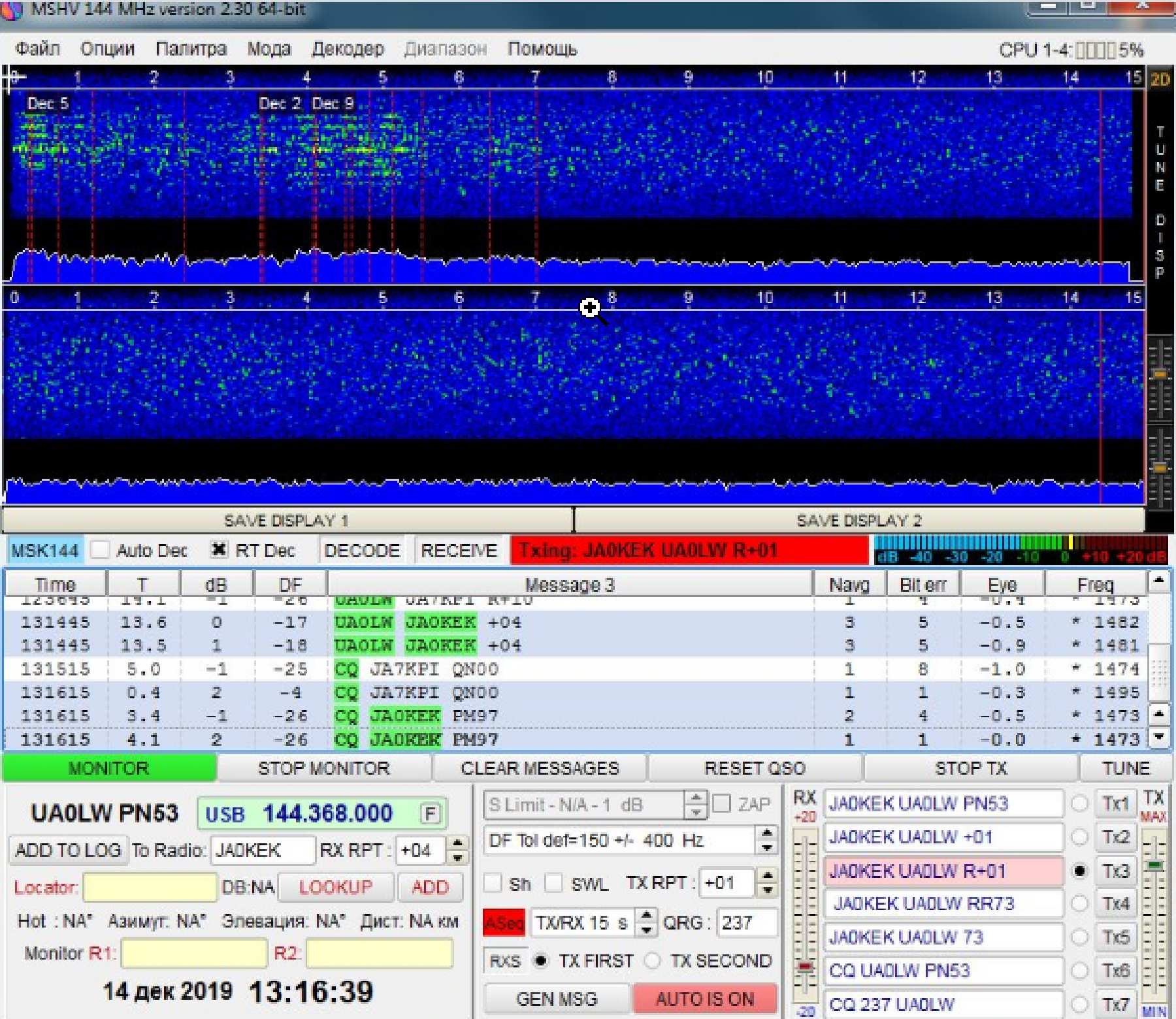Increase TX RPT with its up arrow
The height and width of the screenshot is (1019, 1176).
coord(768,875)
